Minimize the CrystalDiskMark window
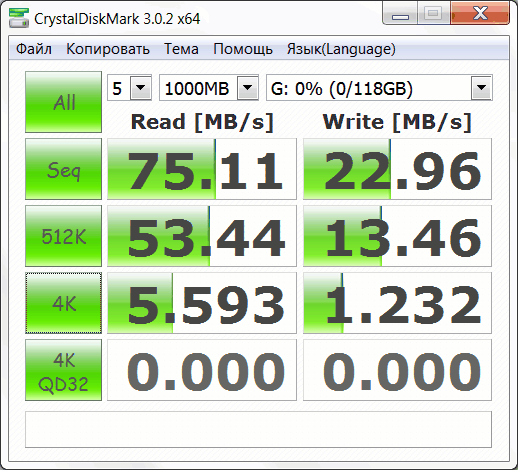 coord(400,13)
